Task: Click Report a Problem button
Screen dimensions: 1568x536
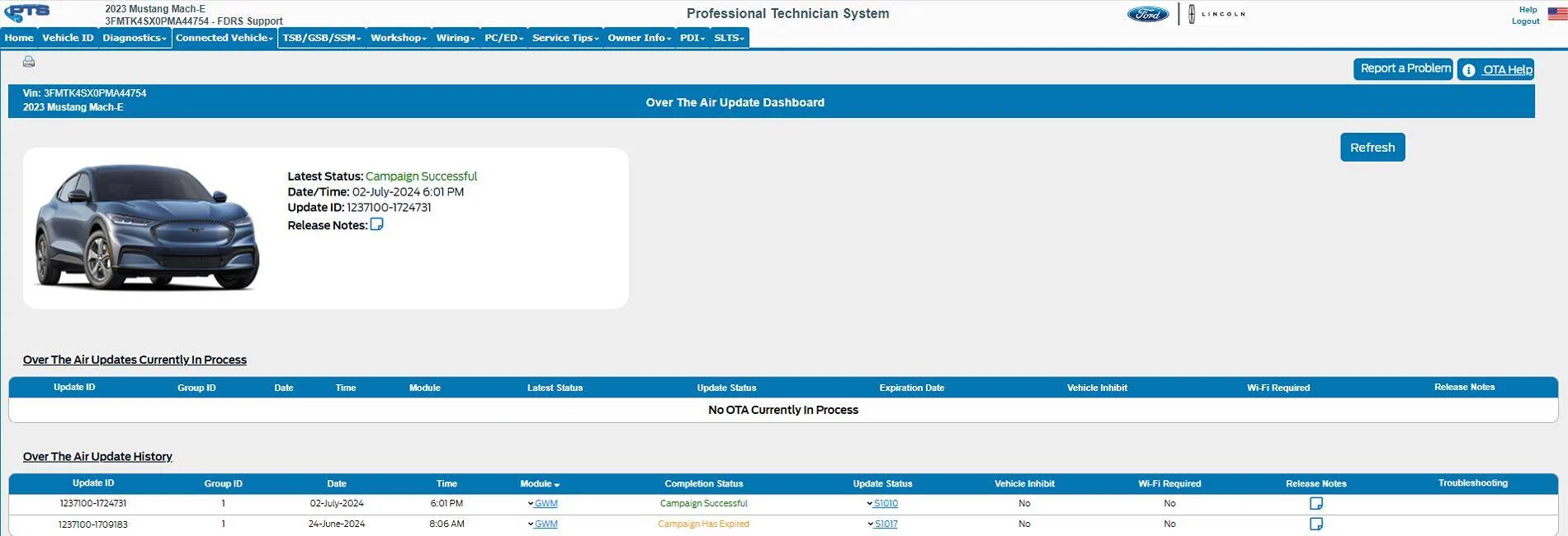Action: point(1403,69)
